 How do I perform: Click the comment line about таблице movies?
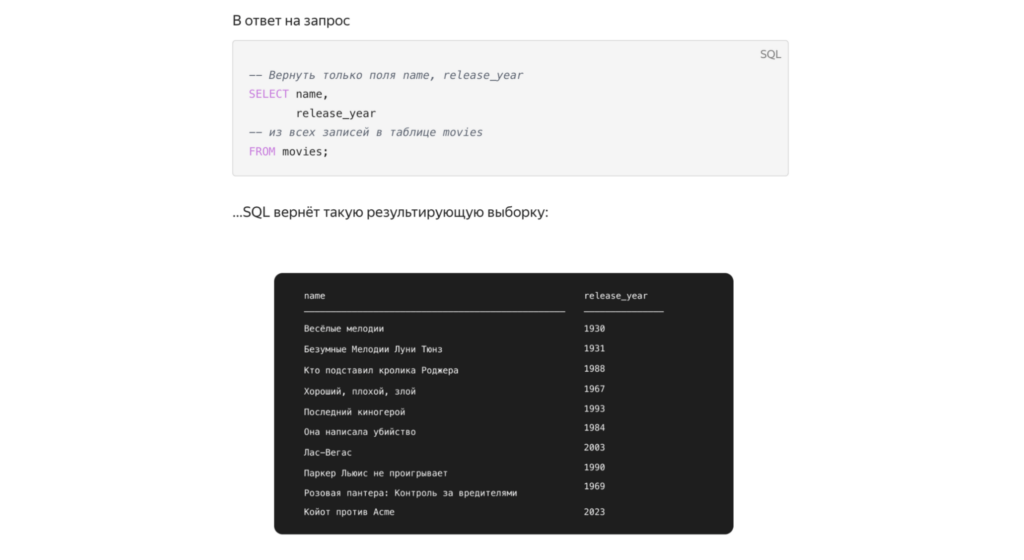point(366,132)
